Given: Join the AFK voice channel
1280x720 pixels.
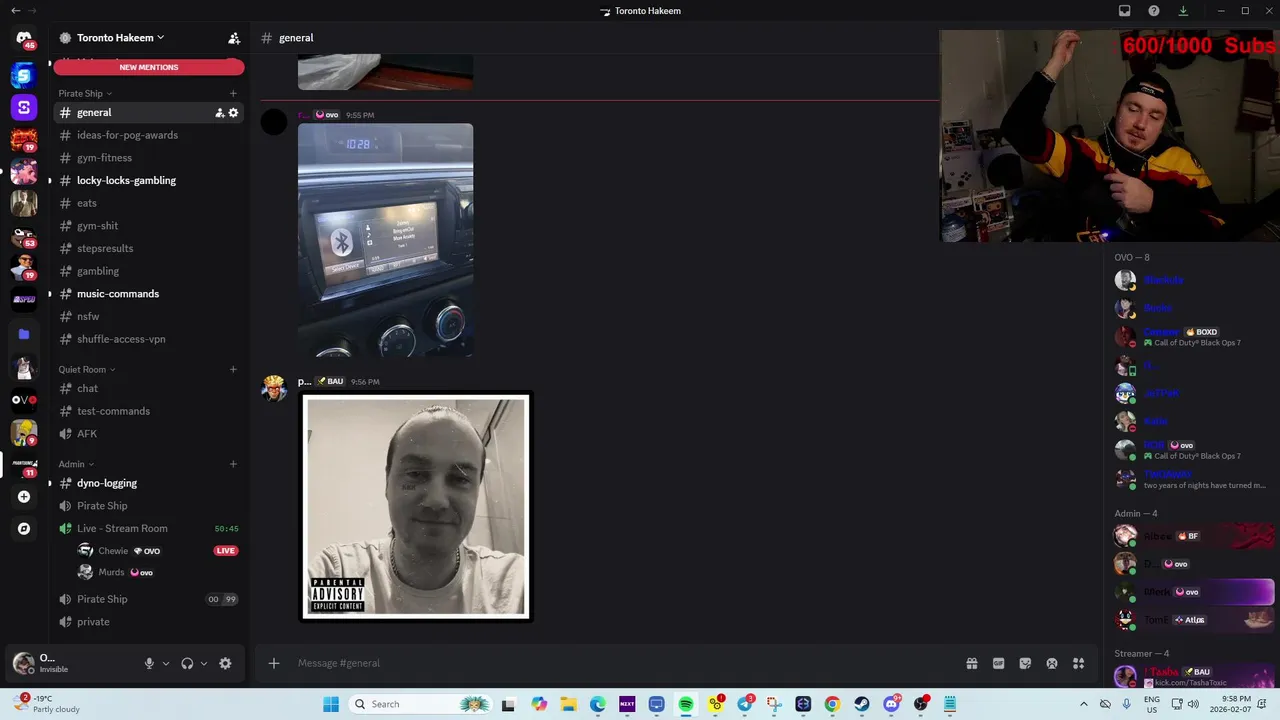Looking at the screenshot, I should coord(149,434).
